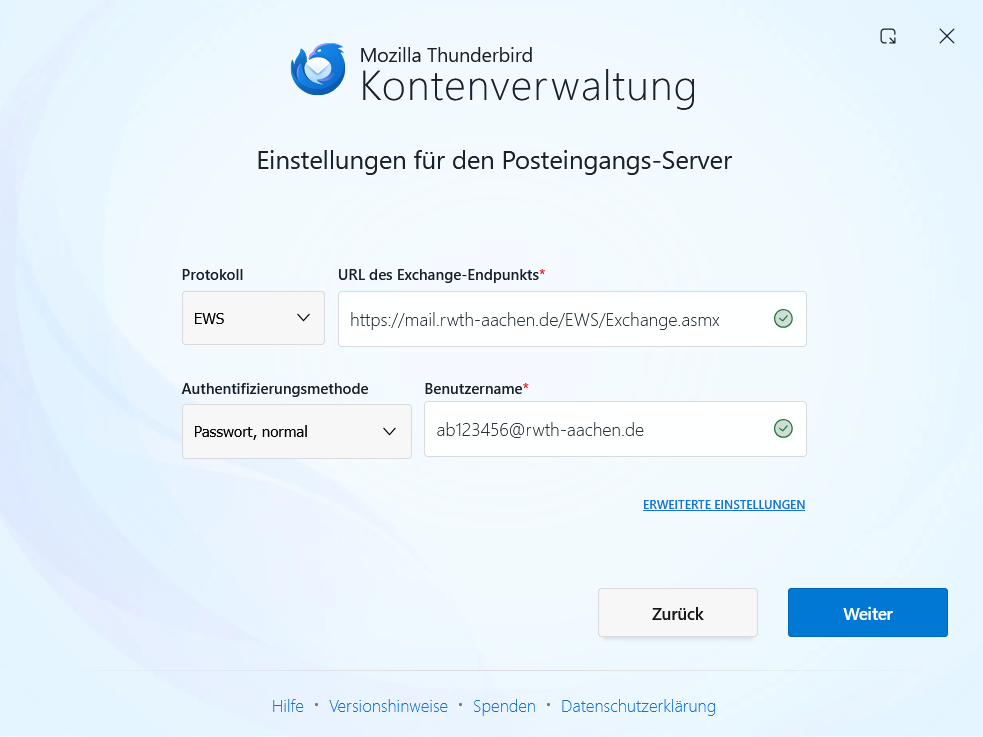Click the green checkmark in Benutzername field
Viewport: 983px width, 737px height.
[x=783, y=429]
